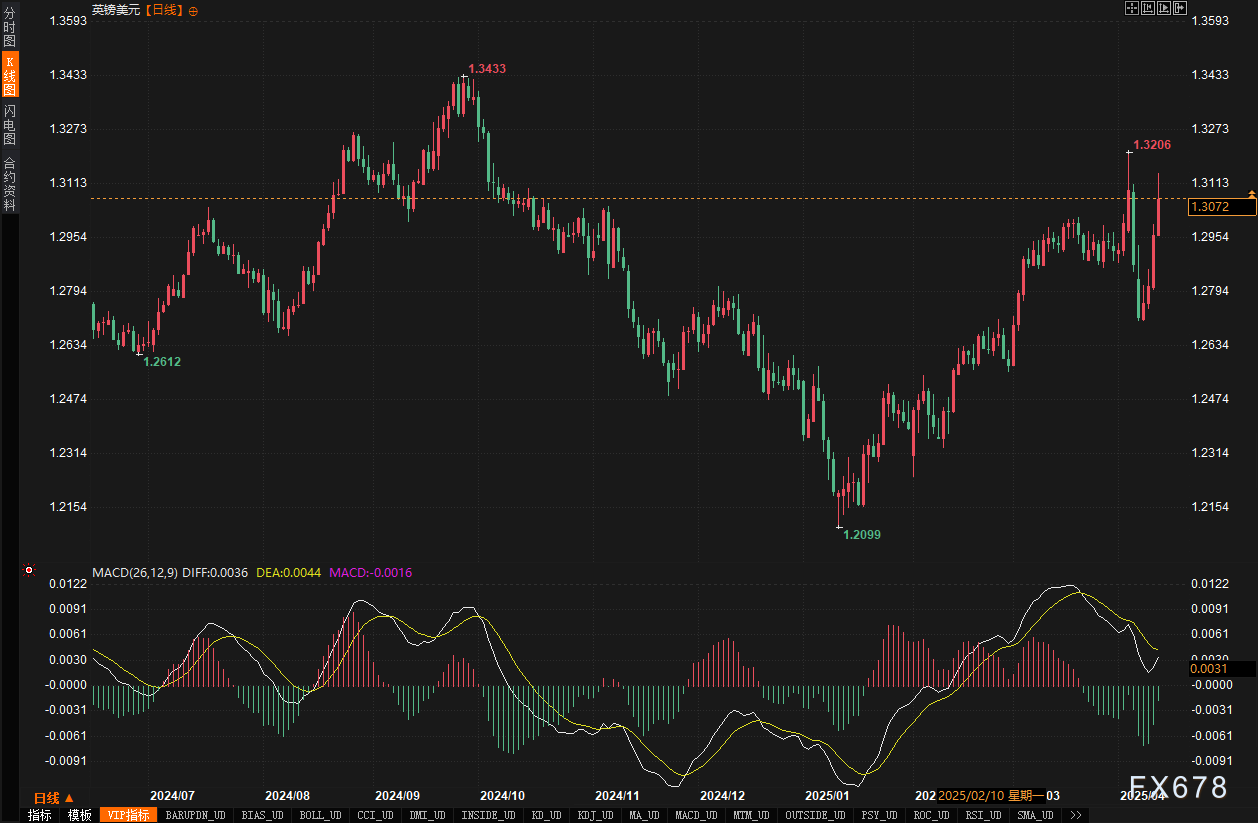
Task: Switch to the 分时图 side tab
Action: pyautogui.click(x=9, y=27)
